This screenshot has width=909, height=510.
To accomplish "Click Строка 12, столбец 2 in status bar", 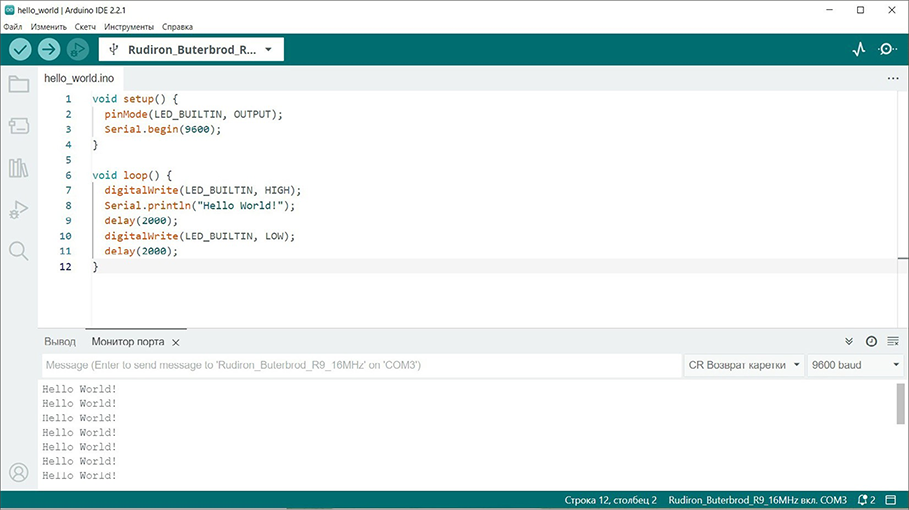I will coord(610,500).
